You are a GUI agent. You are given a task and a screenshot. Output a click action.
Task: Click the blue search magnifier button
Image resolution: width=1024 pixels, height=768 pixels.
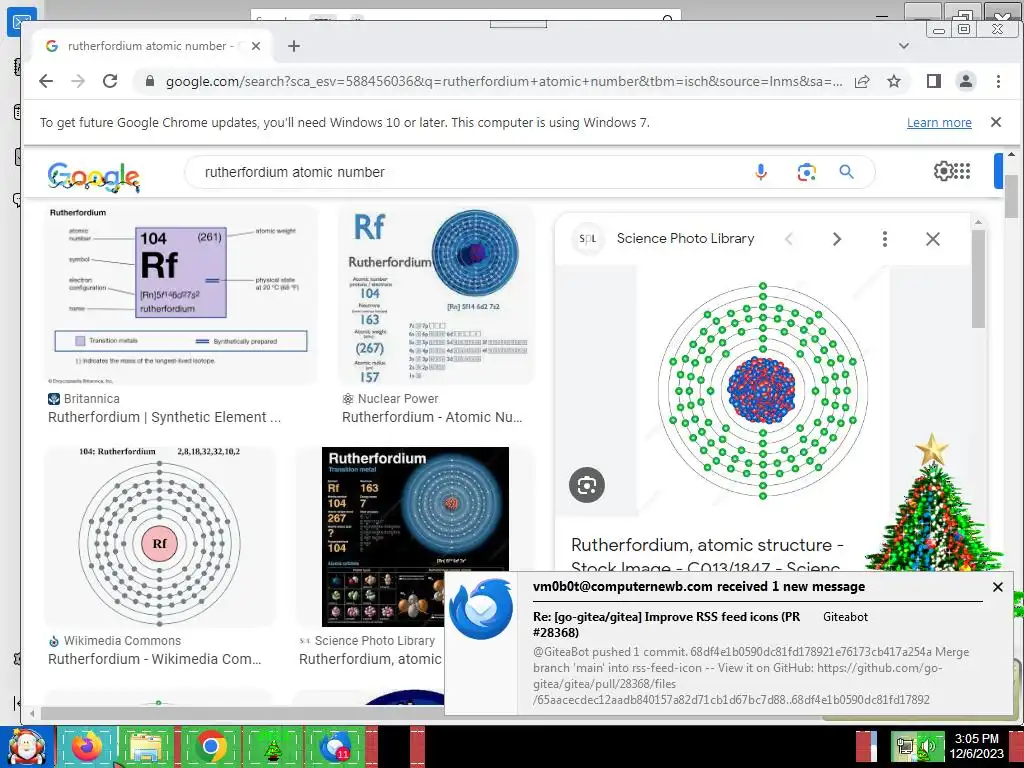(846, 172)
